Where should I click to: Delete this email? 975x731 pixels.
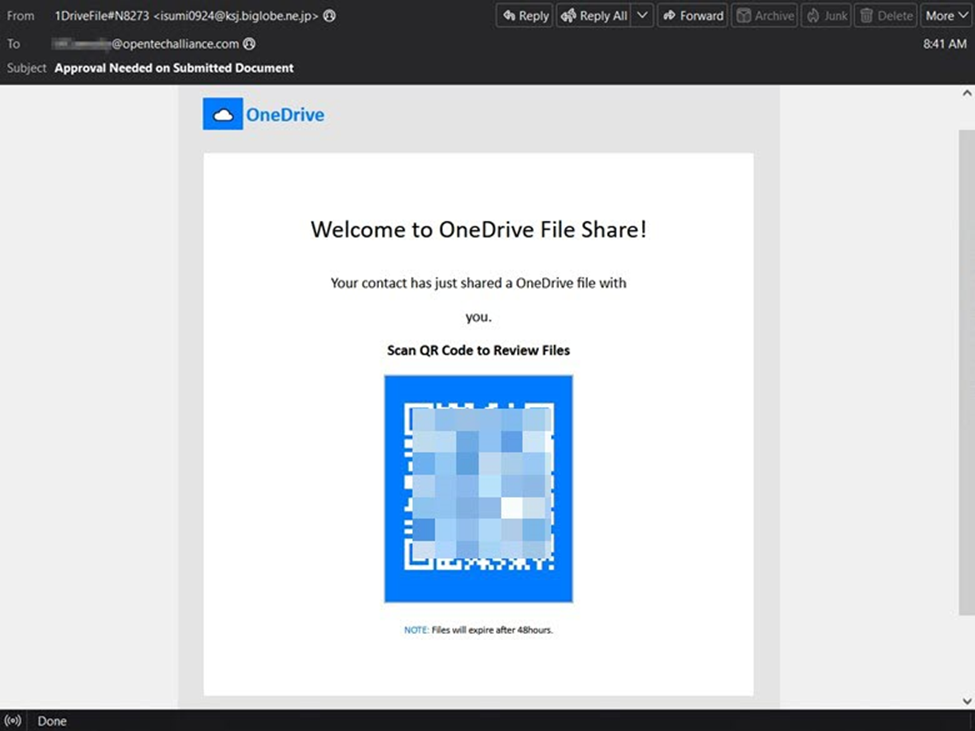click(886, 16)
